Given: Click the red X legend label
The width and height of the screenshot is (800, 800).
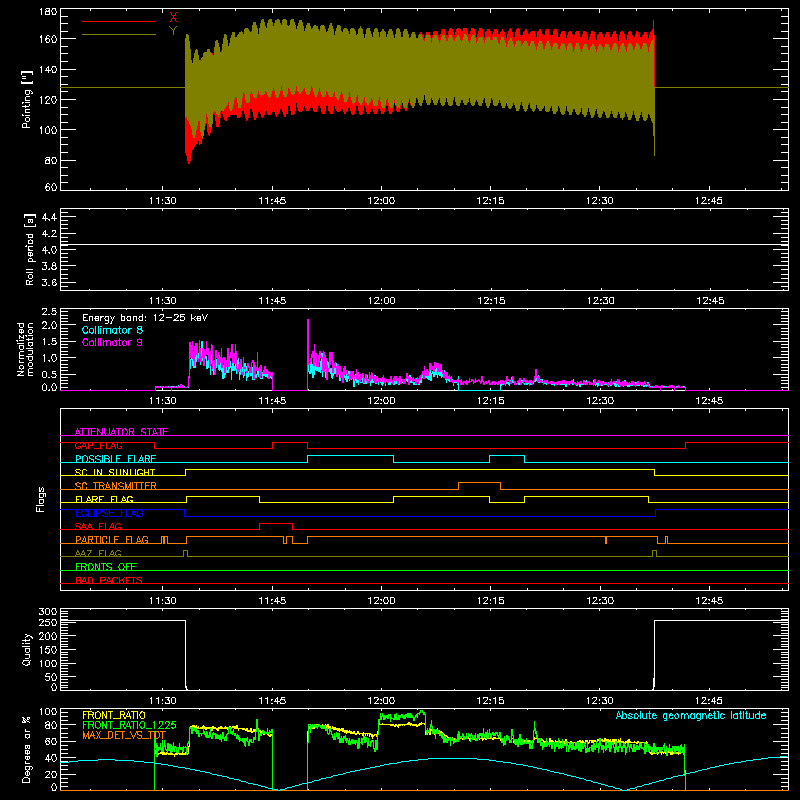Looking at the screenshot, I should pyautogui.click(x=173, y=17).
